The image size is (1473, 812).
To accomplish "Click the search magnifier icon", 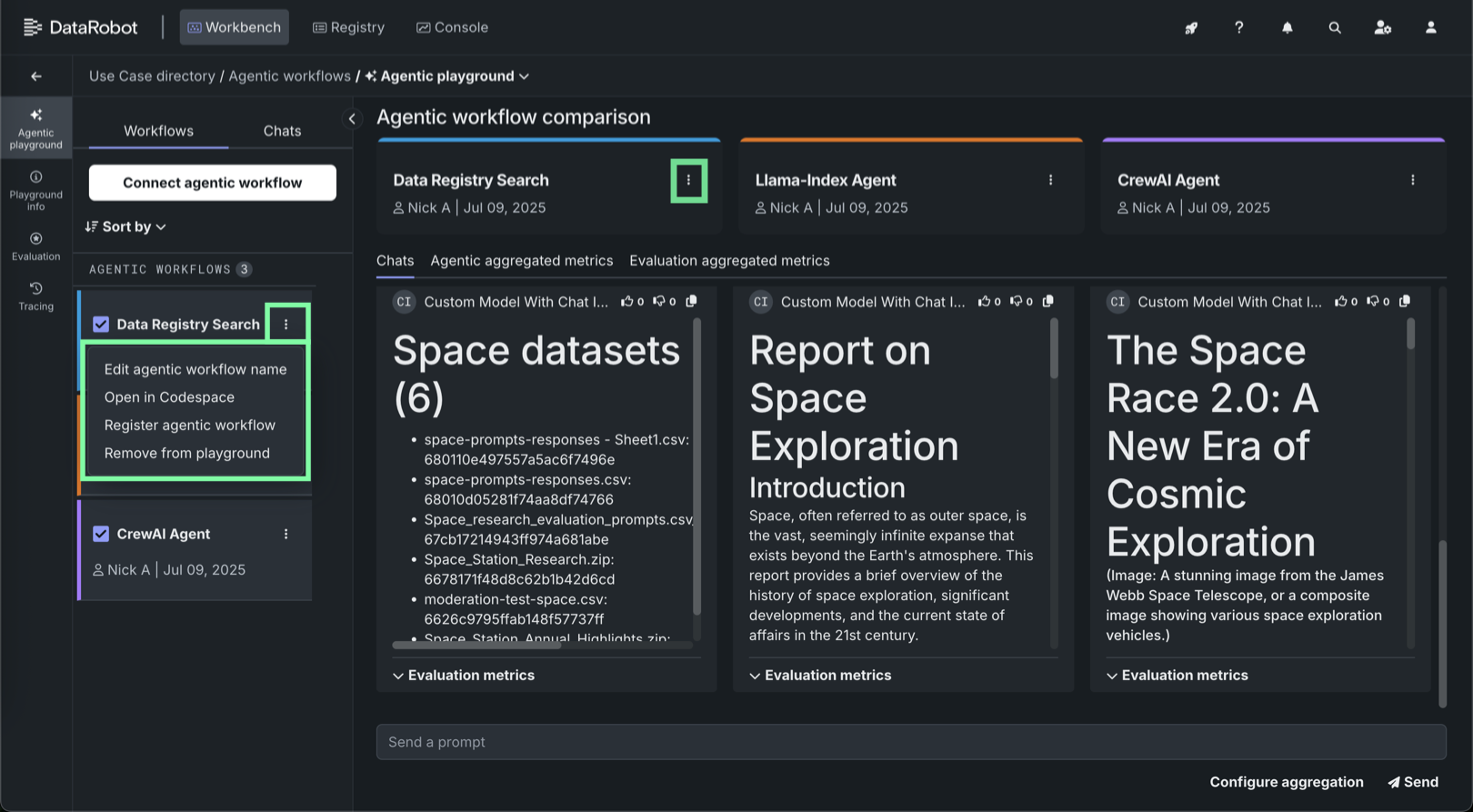I will pyautogui.click(x=1334, y=27).
